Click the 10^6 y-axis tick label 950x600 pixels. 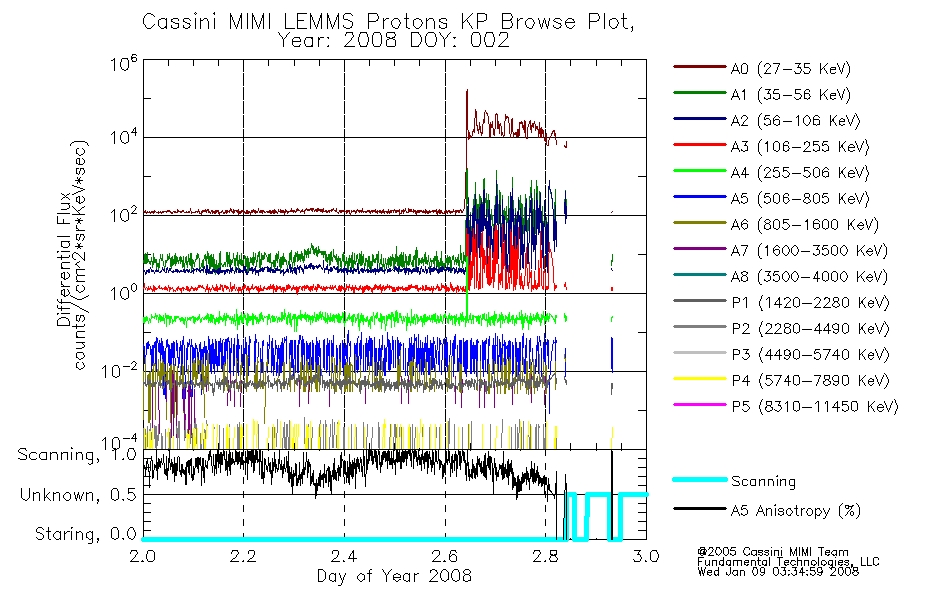coord(123,63)
